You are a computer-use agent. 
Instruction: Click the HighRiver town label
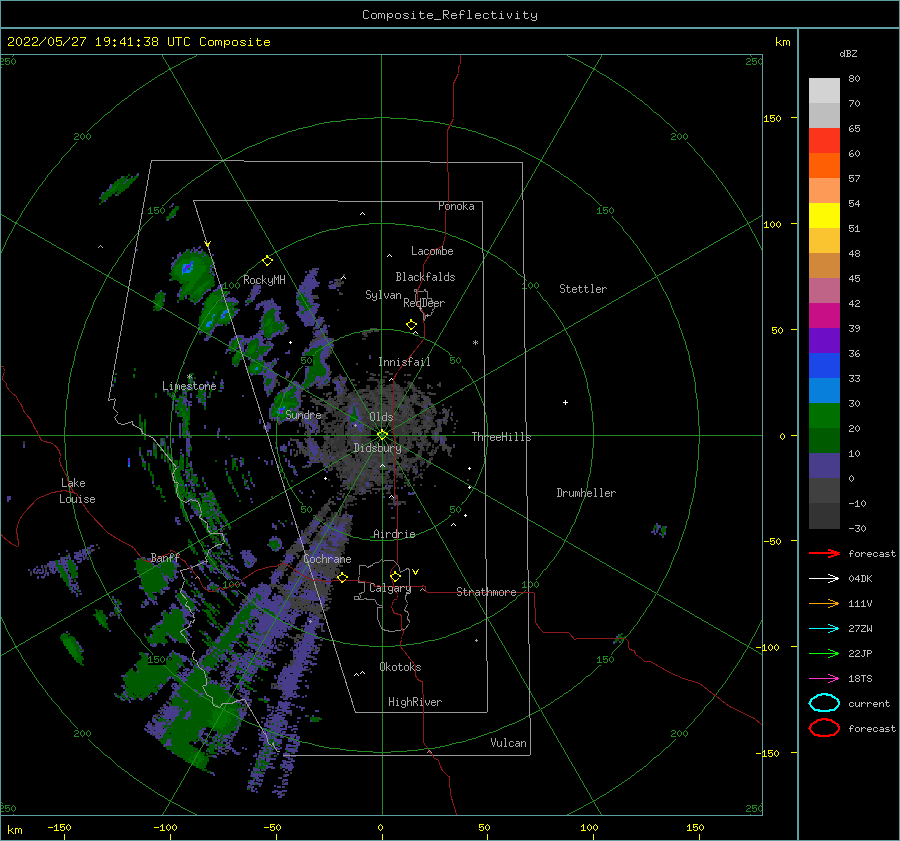(415, 702)
